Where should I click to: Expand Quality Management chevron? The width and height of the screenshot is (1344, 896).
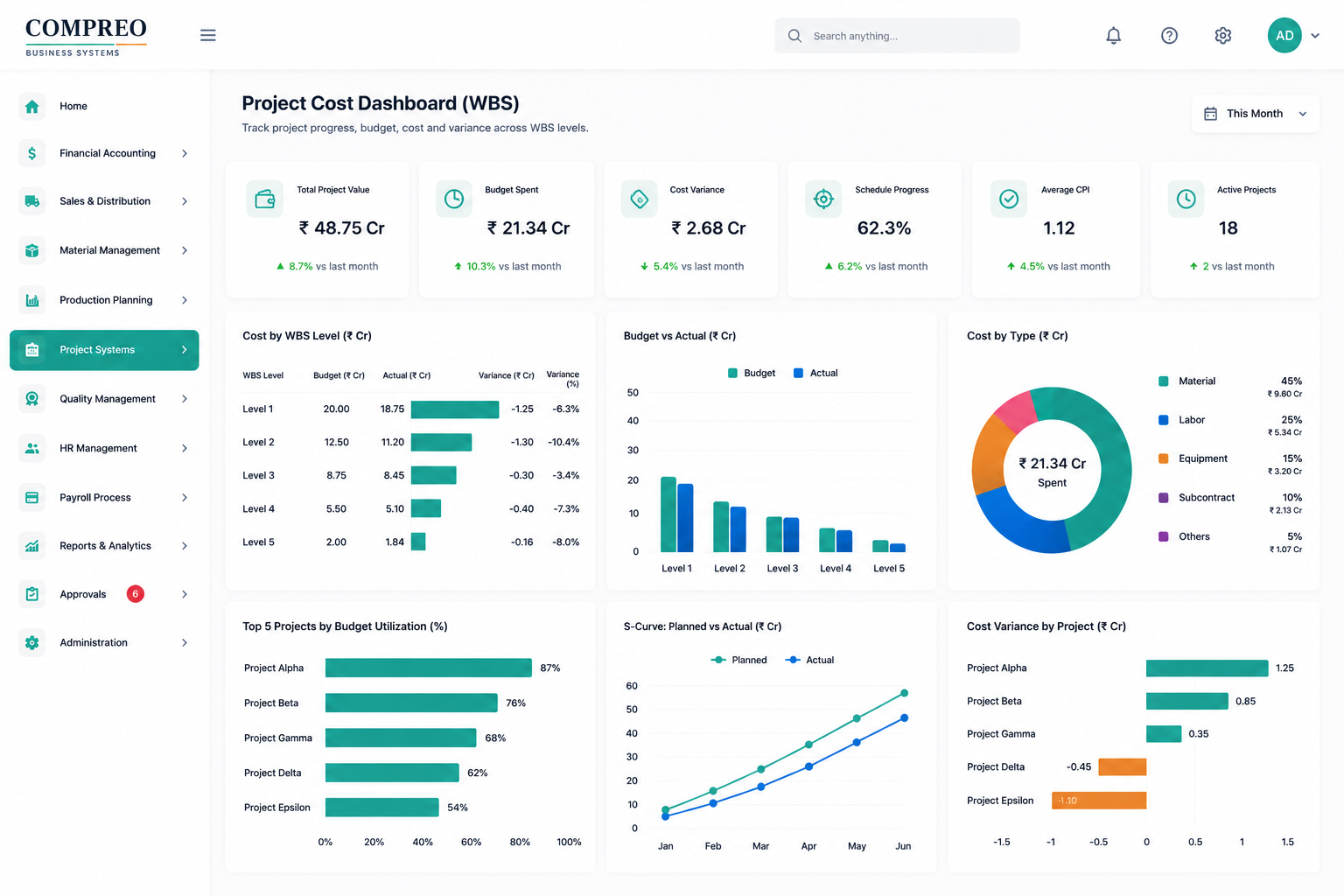coord(185,399)
